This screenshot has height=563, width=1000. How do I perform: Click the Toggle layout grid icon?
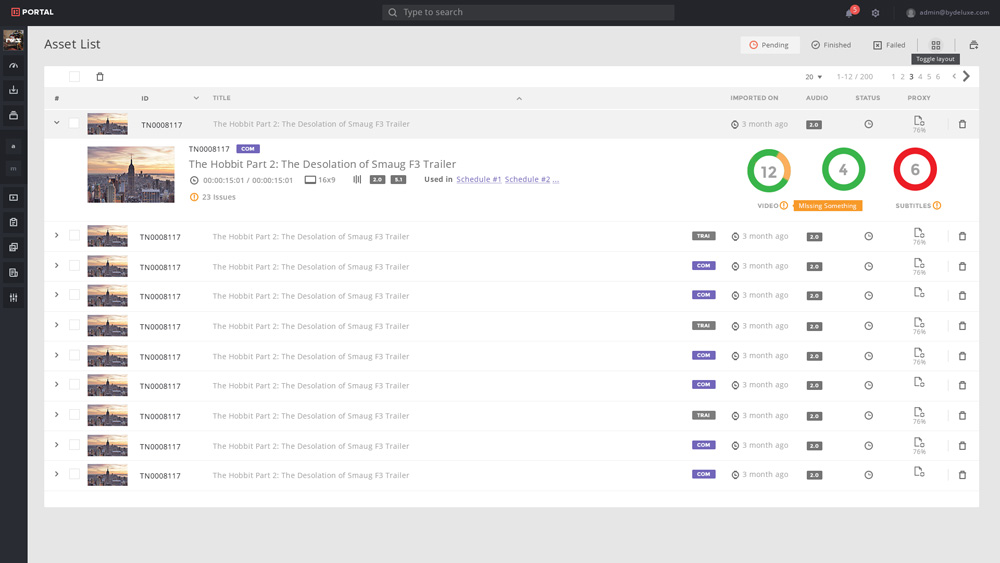point(936,45)
